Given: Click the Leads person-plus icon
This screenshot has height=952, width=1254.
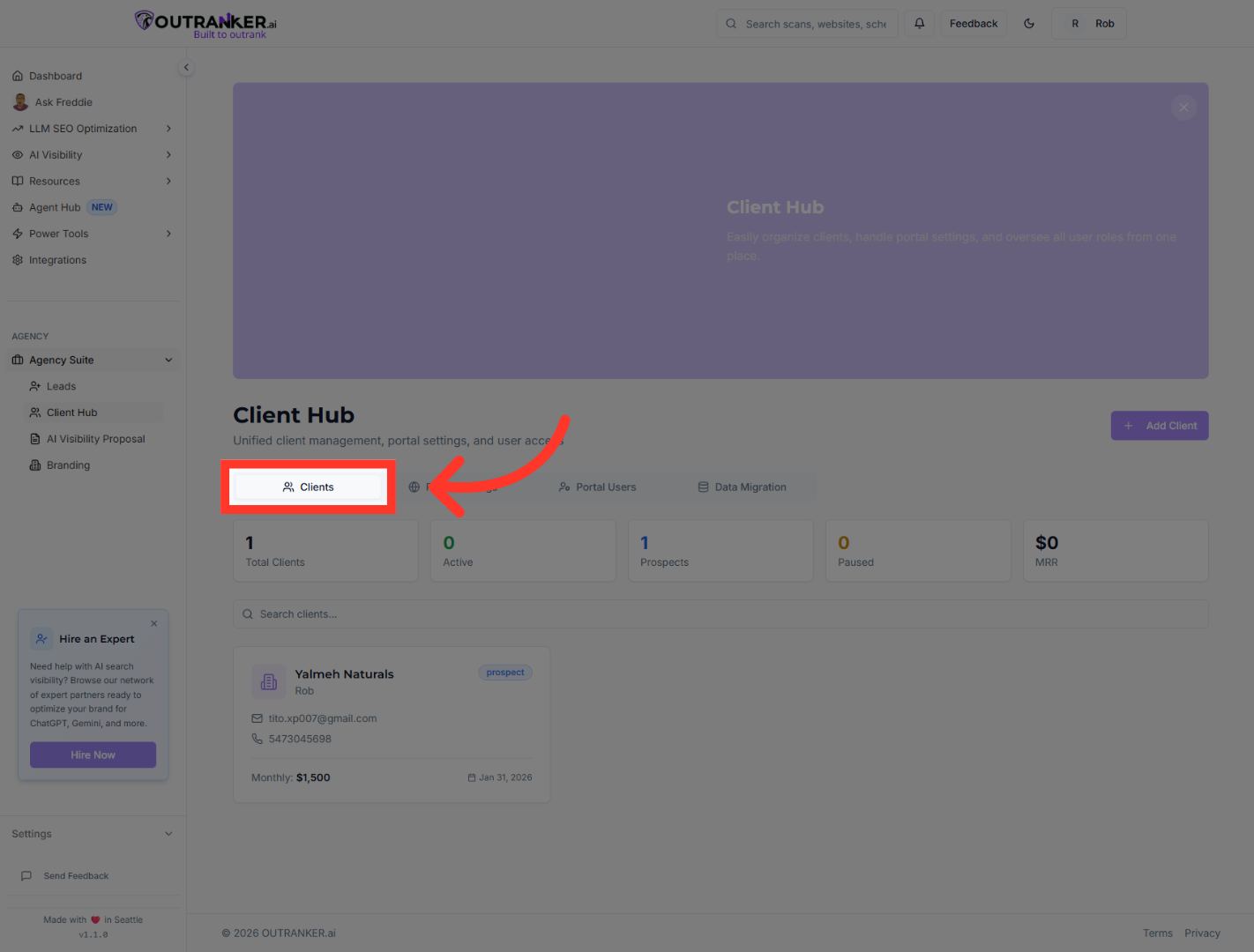Looking at the screenshot, I should pos(35,386).
